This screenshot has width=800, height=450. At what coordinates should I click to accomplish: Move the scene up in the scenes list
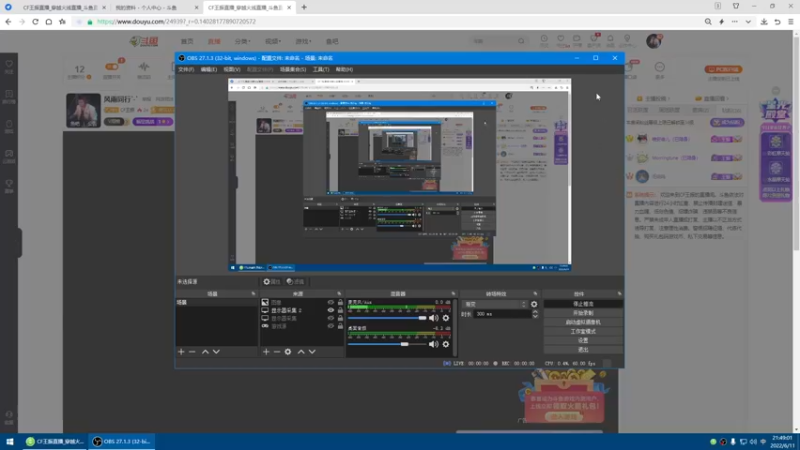[x=205, y=352]
